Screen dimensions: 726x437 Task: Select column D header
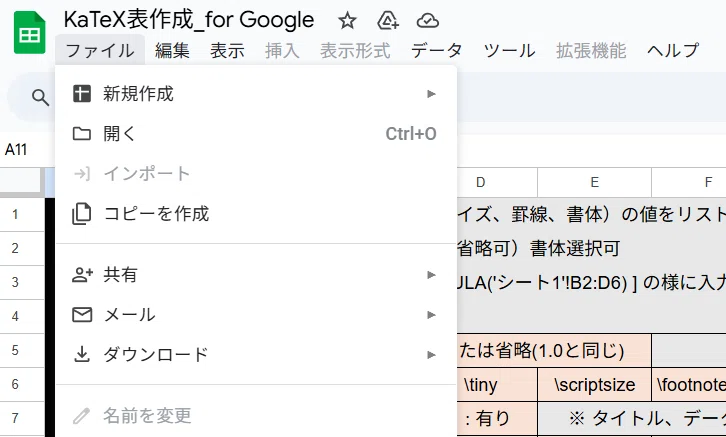point(497,182)
